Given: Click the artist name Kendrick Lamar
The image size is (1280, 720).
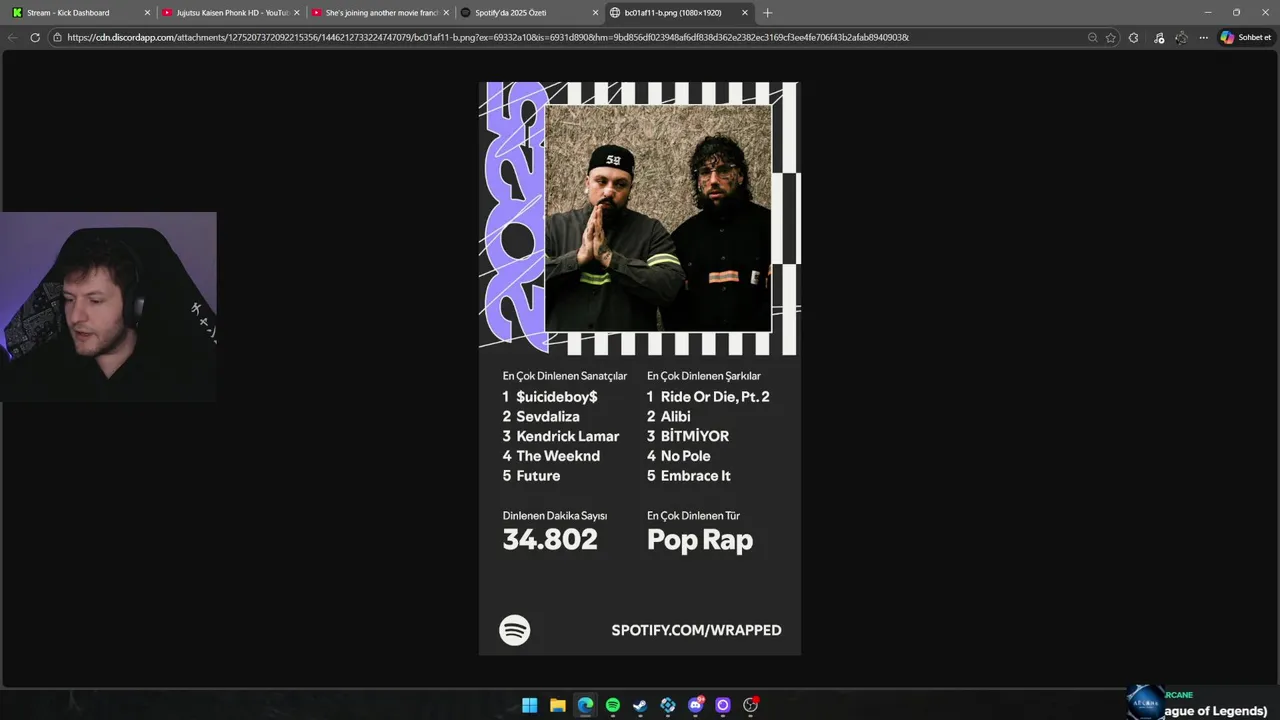Looking at the screenshot, I should point(568,436).
